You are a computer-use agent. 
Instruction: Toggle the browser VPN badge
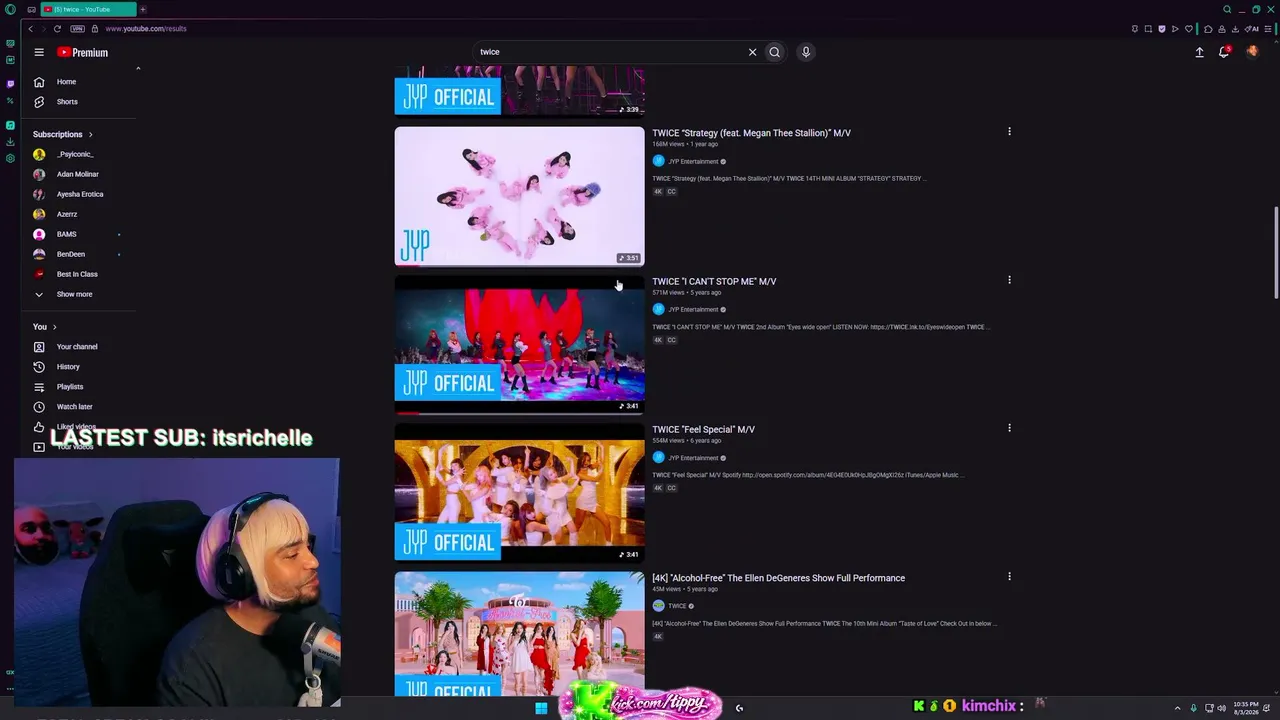coord(77,29)
